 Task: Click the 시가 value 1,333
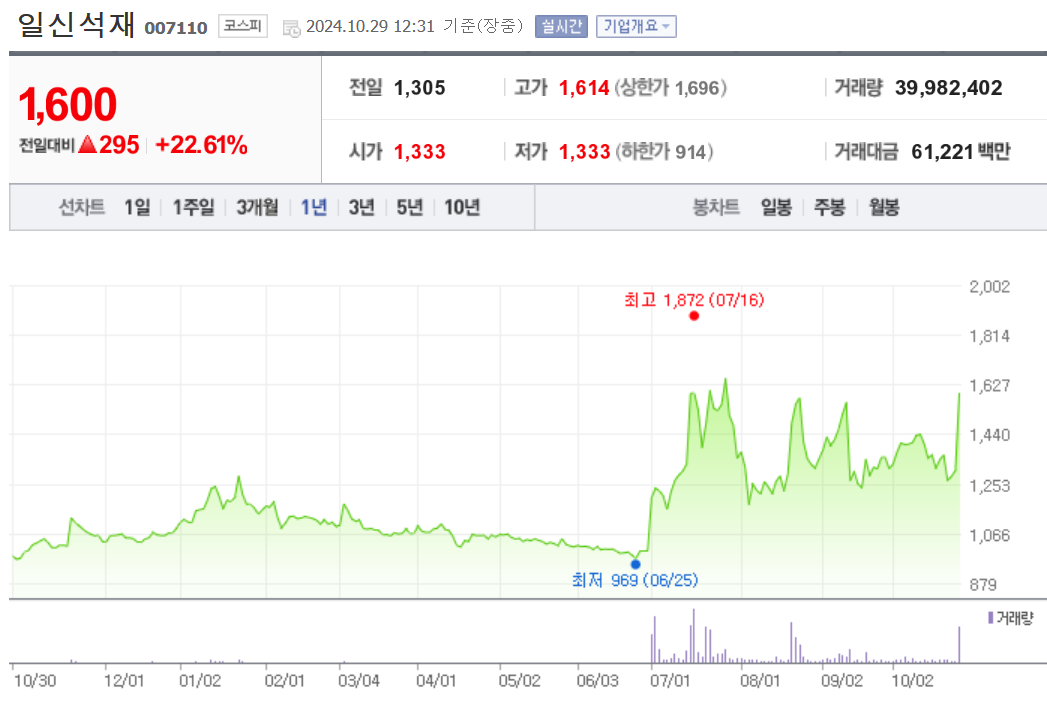click(419, 152)
